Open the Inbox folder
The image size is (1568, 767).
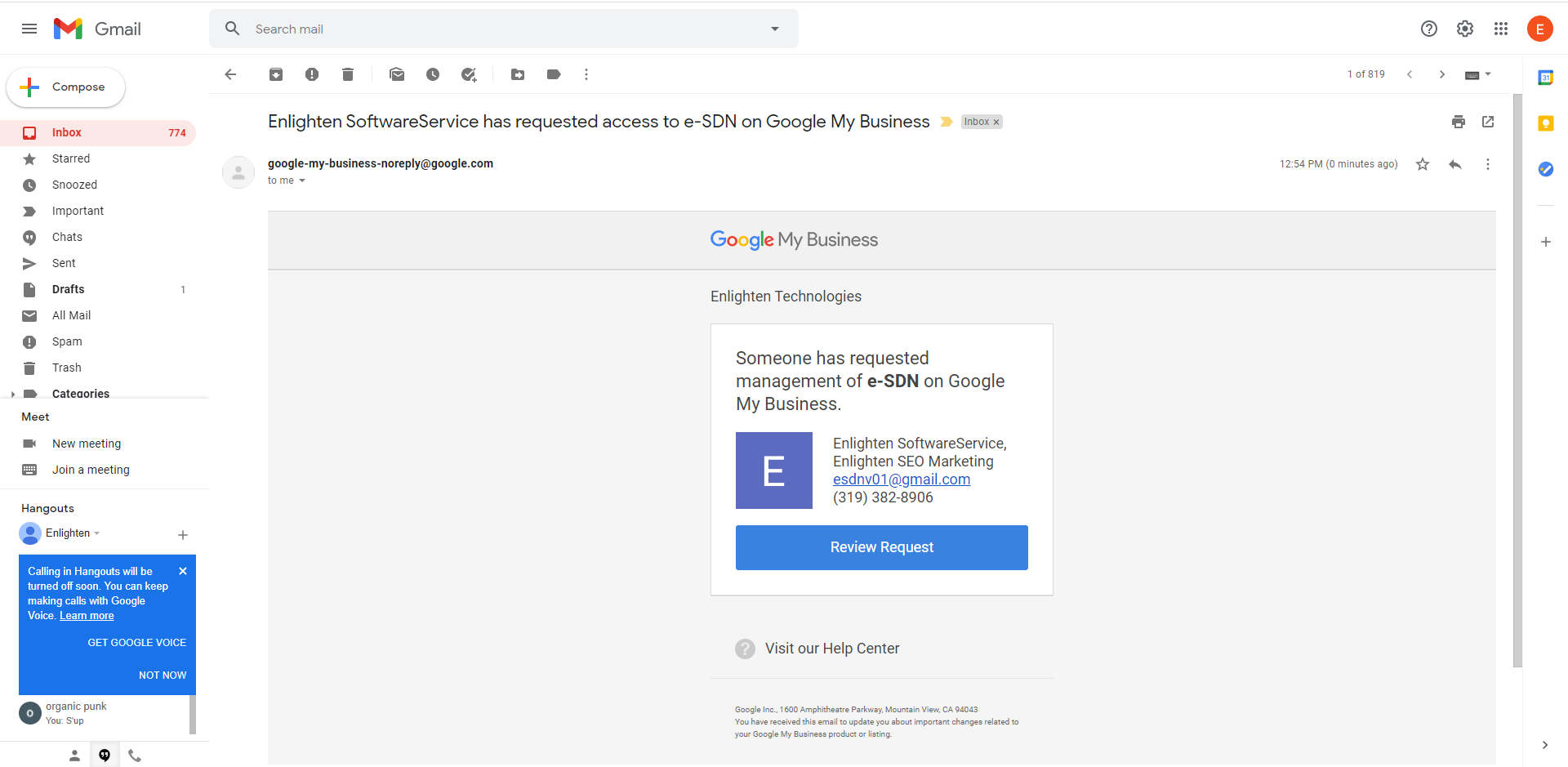click(x=98, y=132)
